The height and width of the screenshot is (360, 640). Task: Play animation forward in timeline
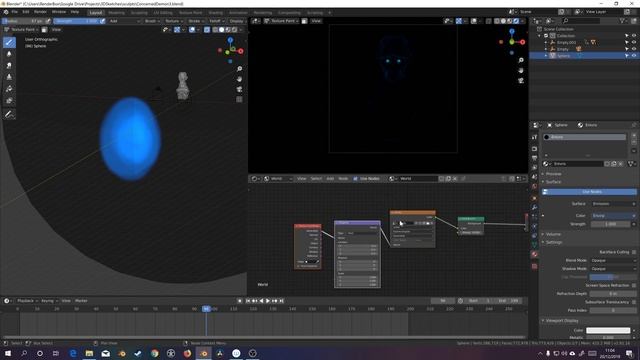pos(268,301)
